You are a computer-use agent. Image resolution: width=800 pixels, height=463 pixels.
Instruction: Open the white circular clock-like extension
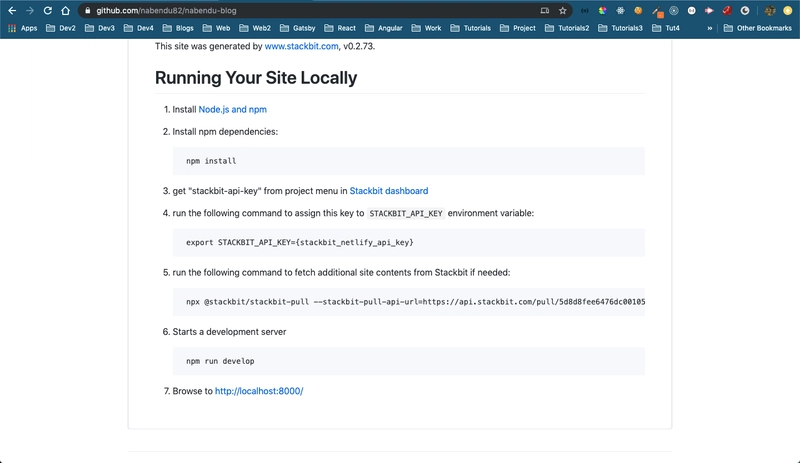745,10
